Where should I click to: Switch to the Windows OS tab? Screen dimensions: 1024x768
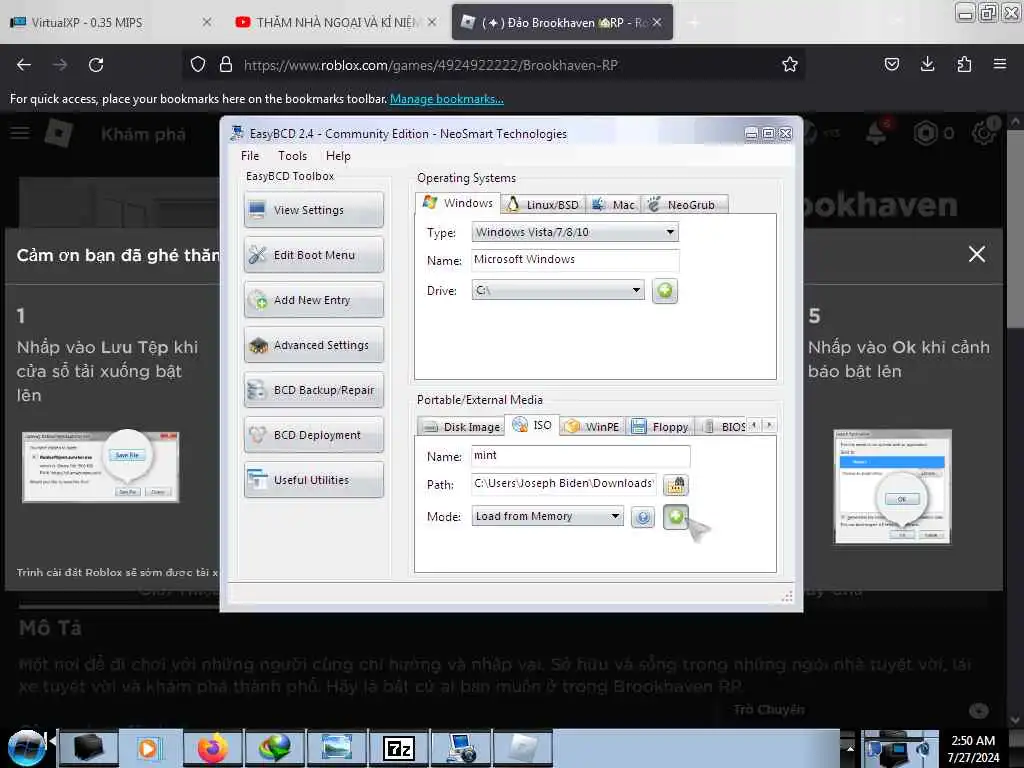point(458,203)
